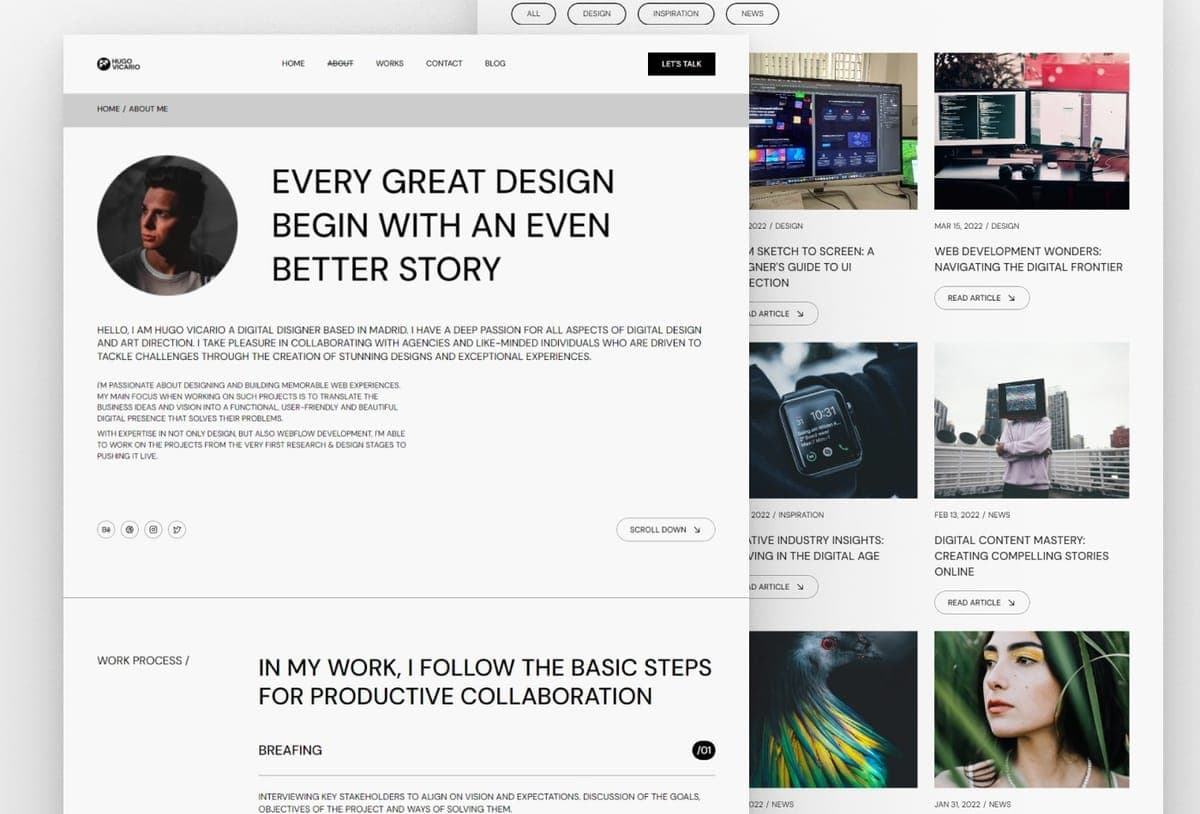
Task: Expand the Breafing process step
Action: point(486,751)
